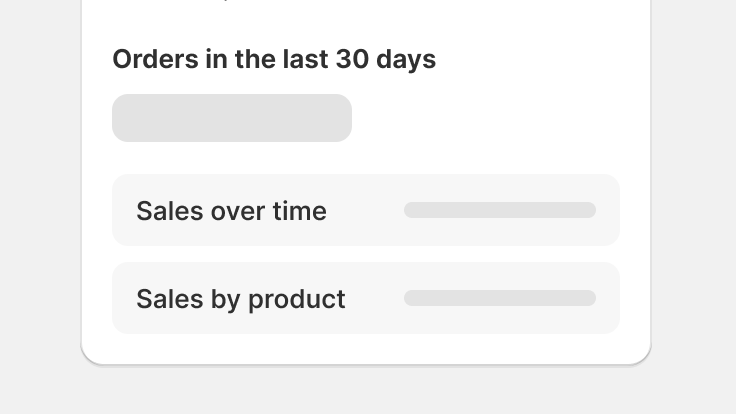Click the word 'product' in Sales by product

pyautogui.click(x=297, y=299)
